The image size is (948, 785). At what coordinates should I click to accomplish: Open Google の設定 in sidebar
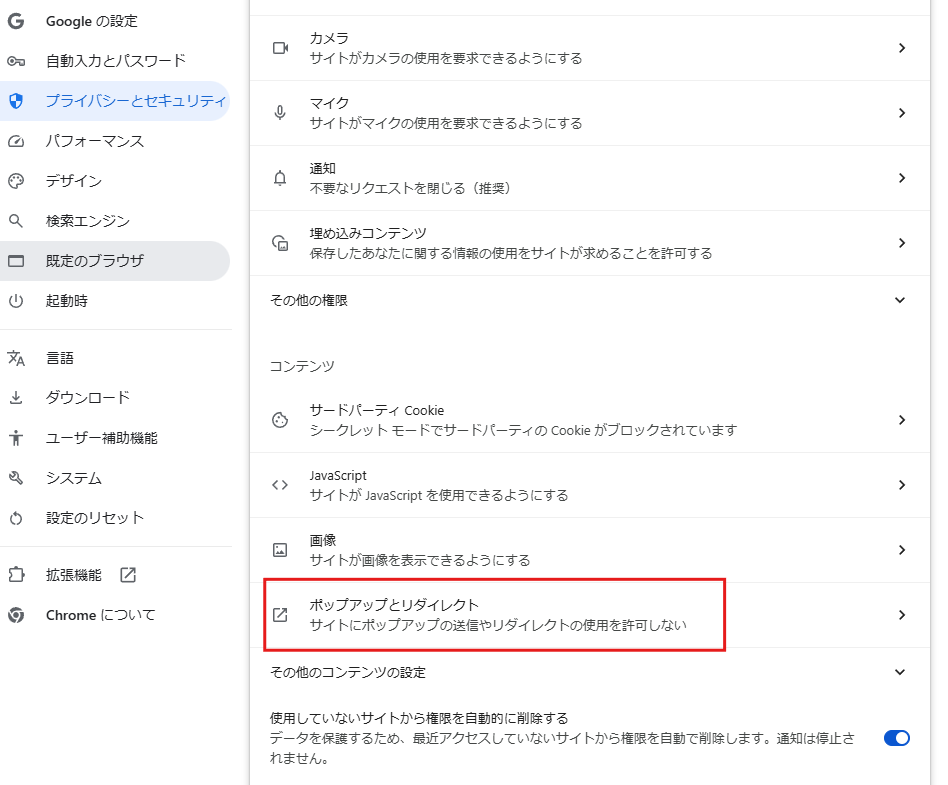(115, 21)
